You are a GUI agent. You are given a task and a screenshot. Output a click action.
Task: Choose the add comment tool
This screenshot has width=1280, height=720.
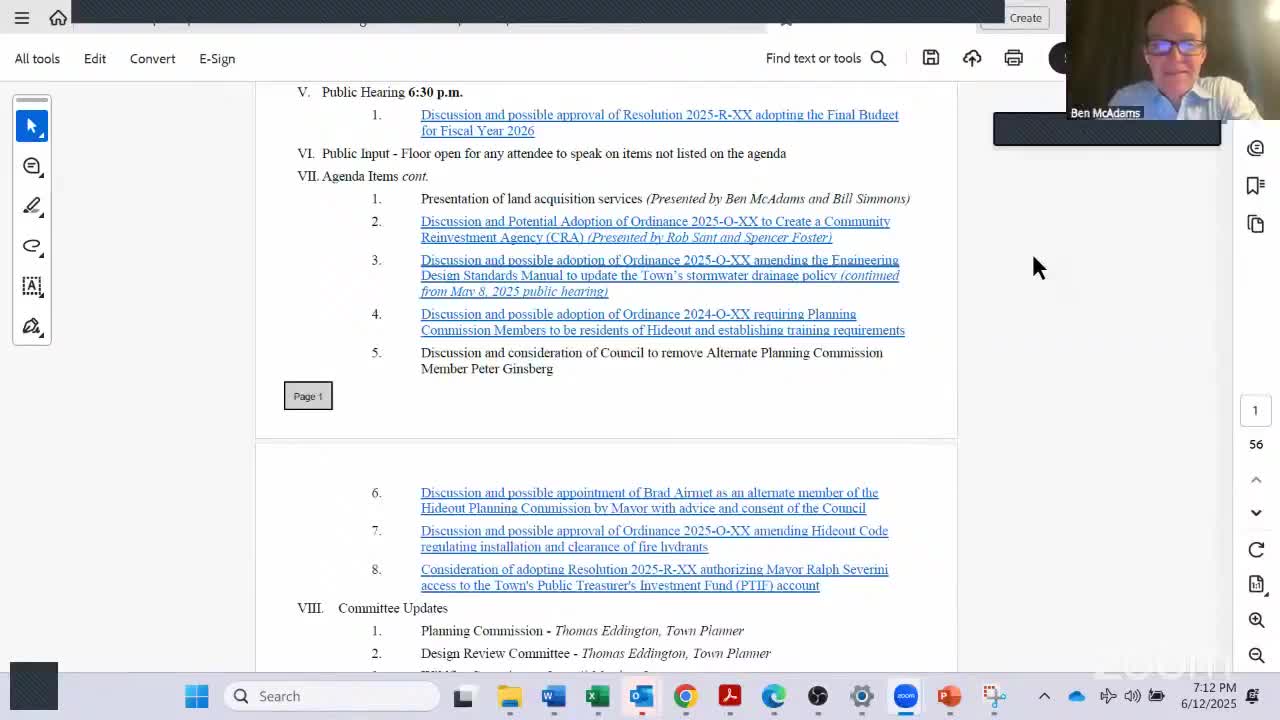[32, 166]
